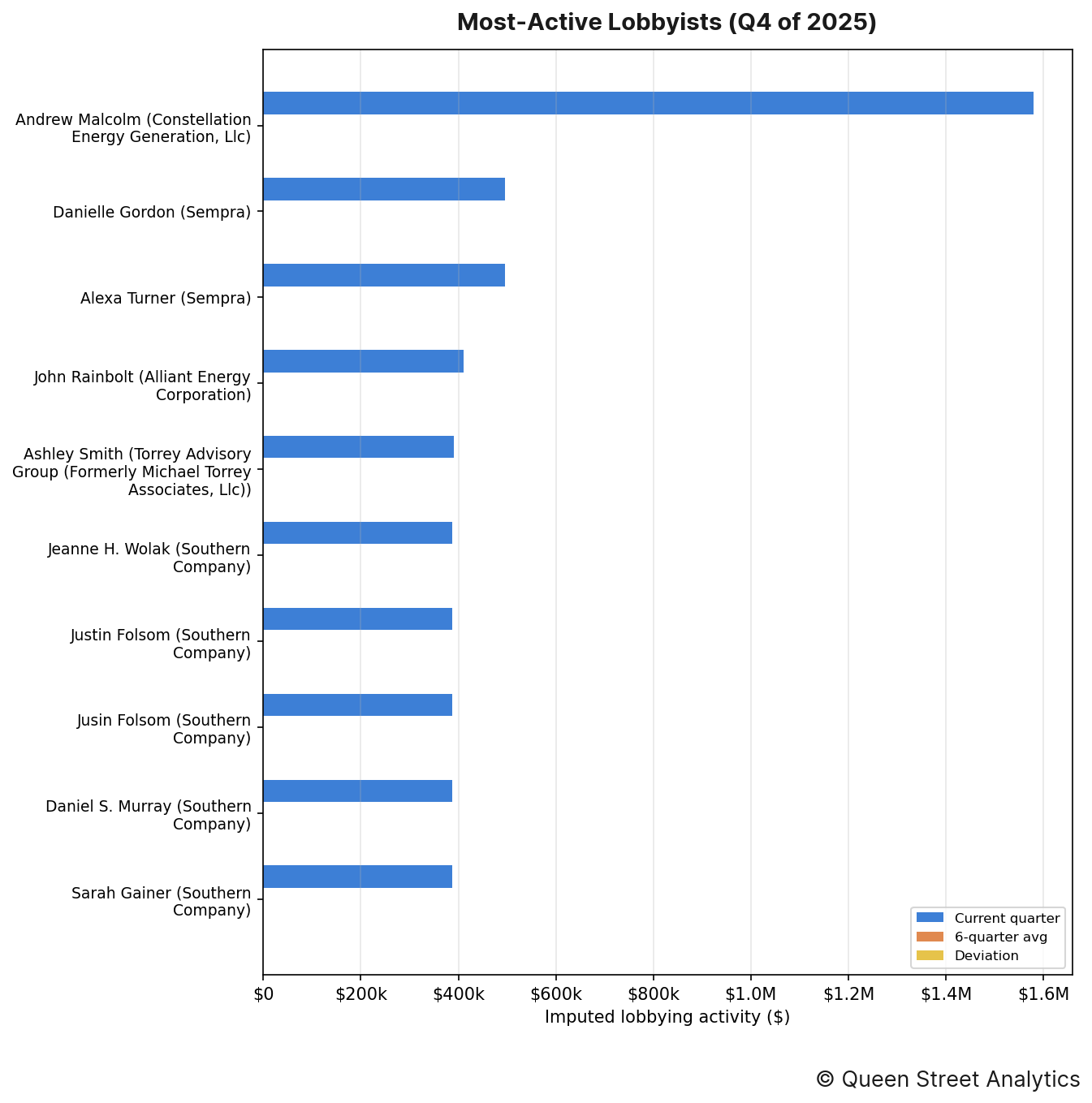Screen dimensions: 1092x1103
Task: Click the 'Deviation' legend label
Action: coord(986,955)
